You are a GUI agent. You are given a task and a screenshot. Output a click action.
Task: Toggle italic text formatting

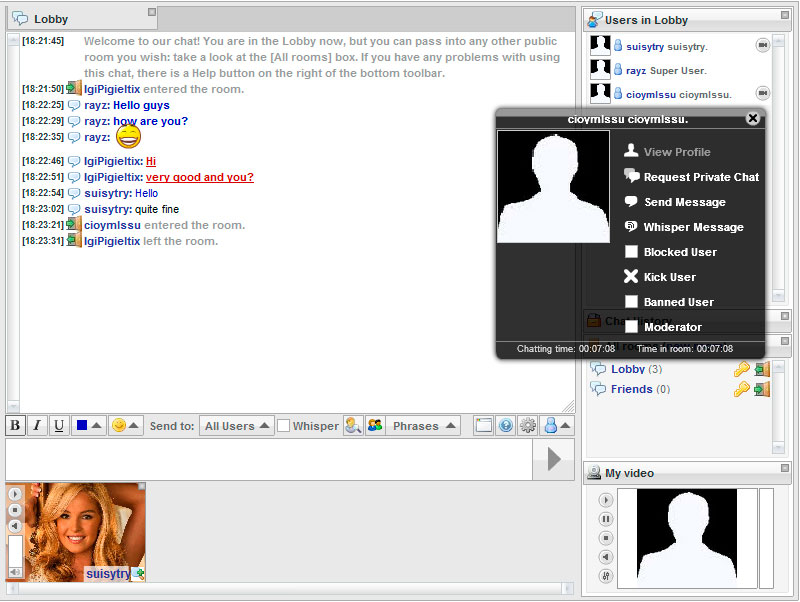[37, 425]
